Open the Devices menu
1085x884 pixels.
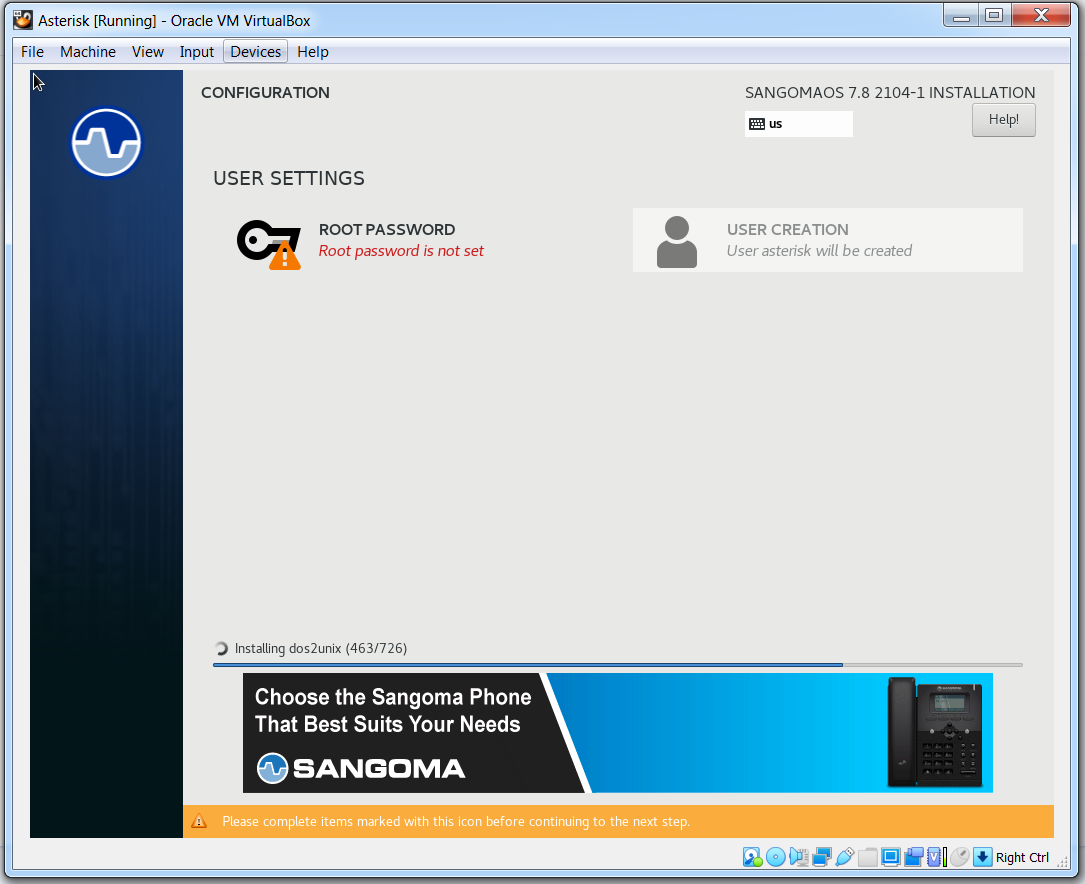point(255,52)
